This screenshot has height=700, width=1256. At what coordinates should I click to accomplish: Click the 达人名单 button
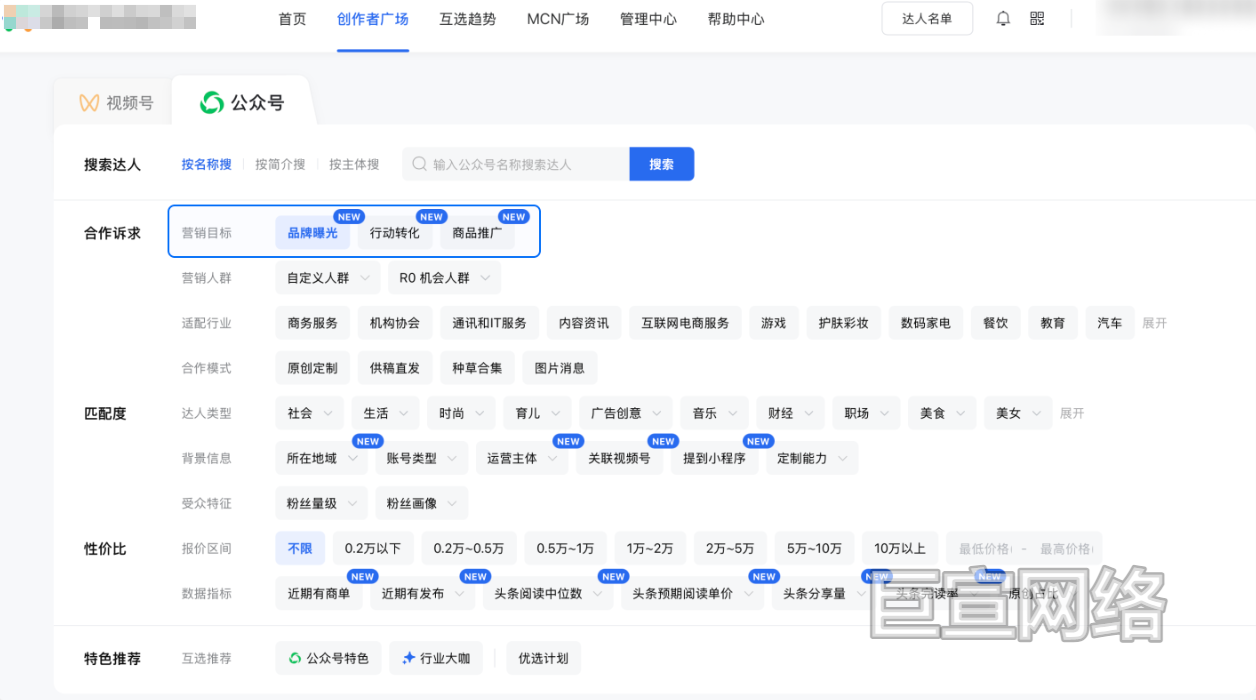click(x=927, y=19)
